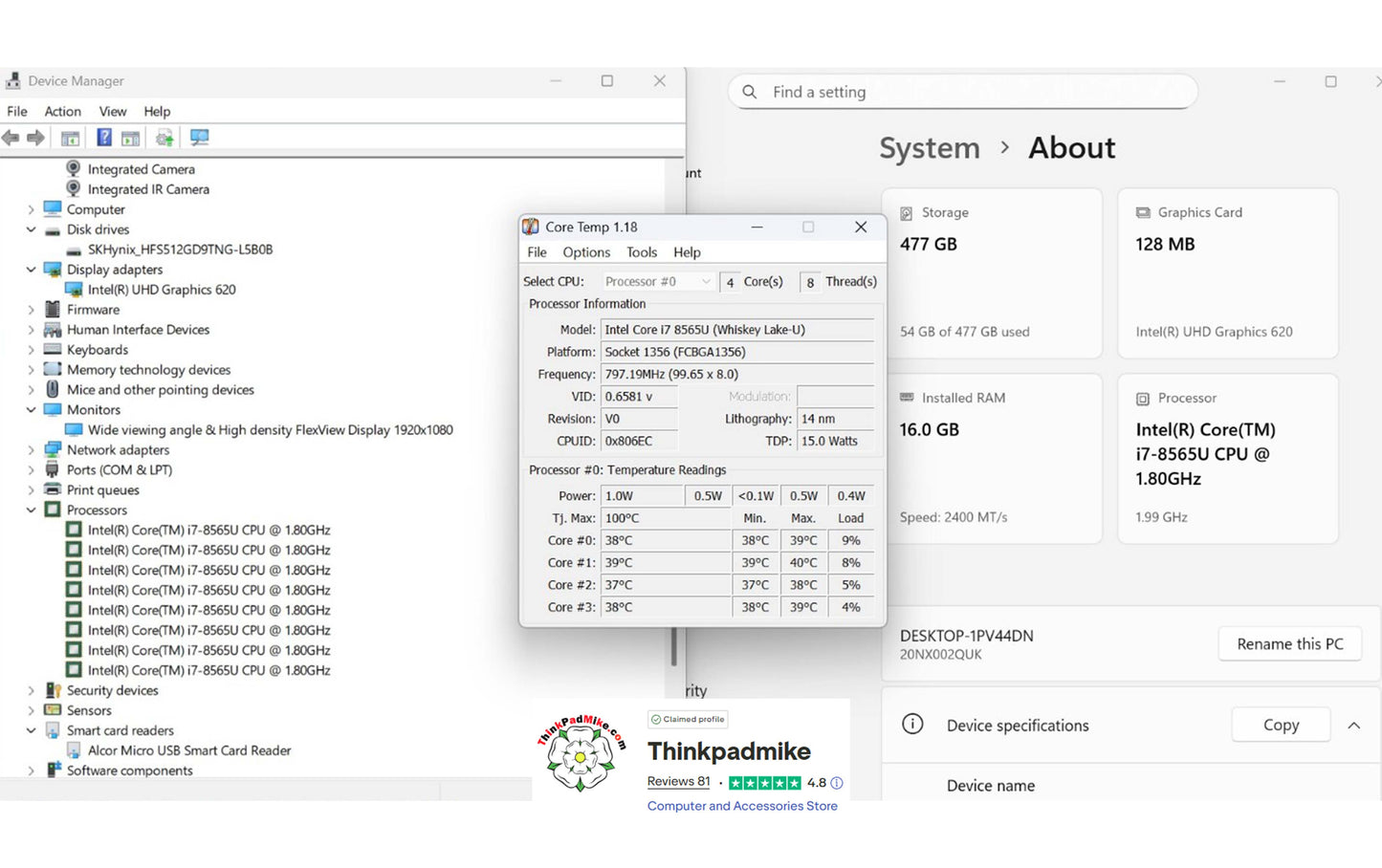
Task: Open the Select CPU Processor #0 dropdown
Action: coord(658,282)
